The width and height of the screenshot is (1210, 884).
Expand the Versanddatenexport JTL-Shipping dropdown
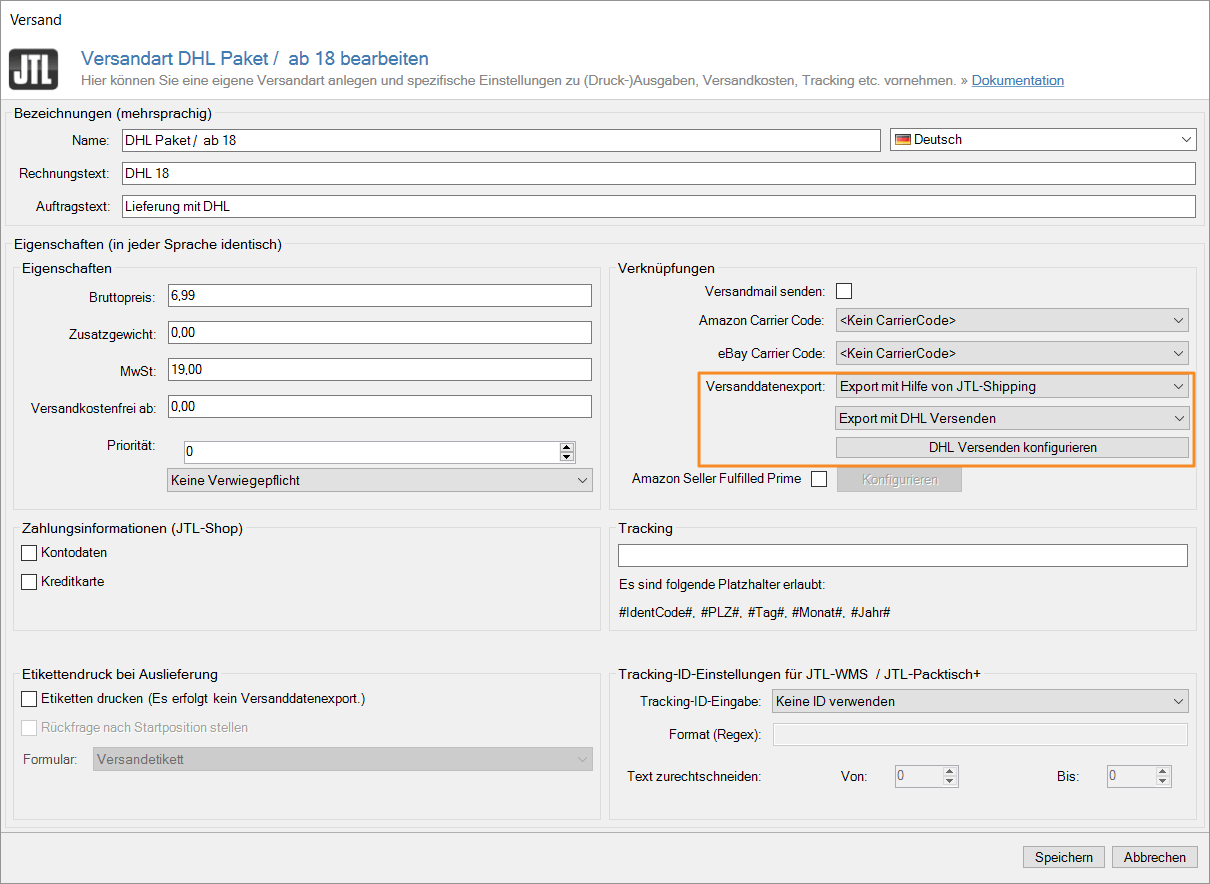point(1011,386)
